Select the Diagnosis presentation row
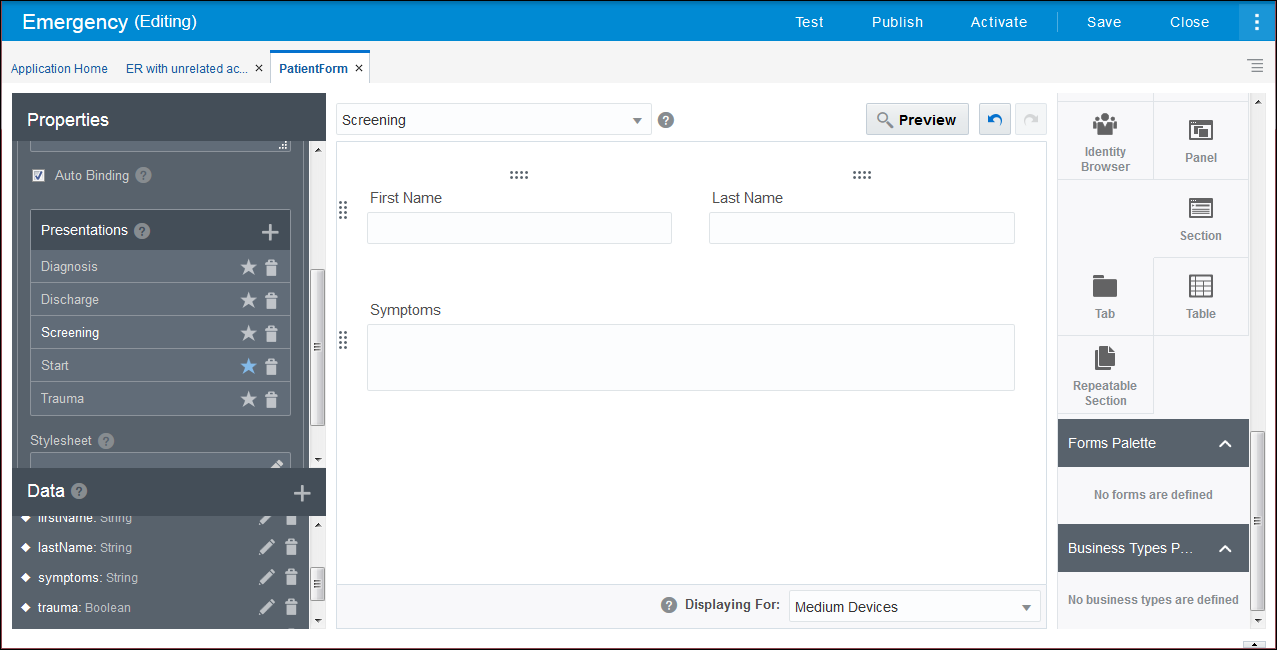Viewport: 1277px width, 650px height. (160, 267)
